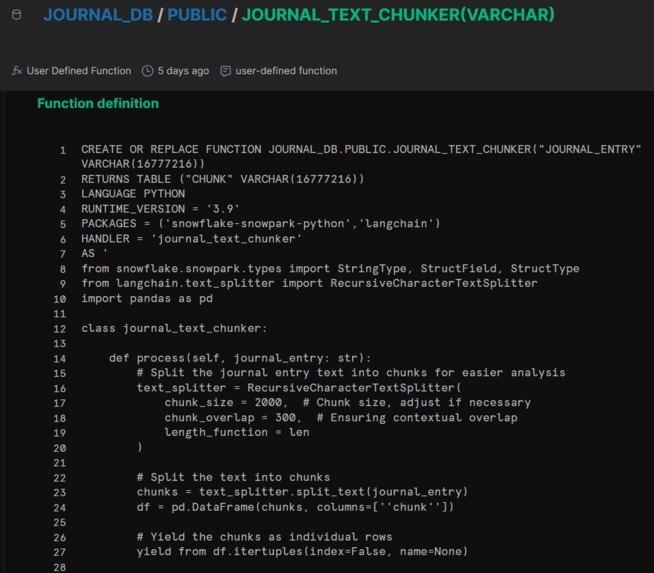Screen dimensions: 654x573
Task: Click the comment icon beside user-defined function
Action: 225,71
